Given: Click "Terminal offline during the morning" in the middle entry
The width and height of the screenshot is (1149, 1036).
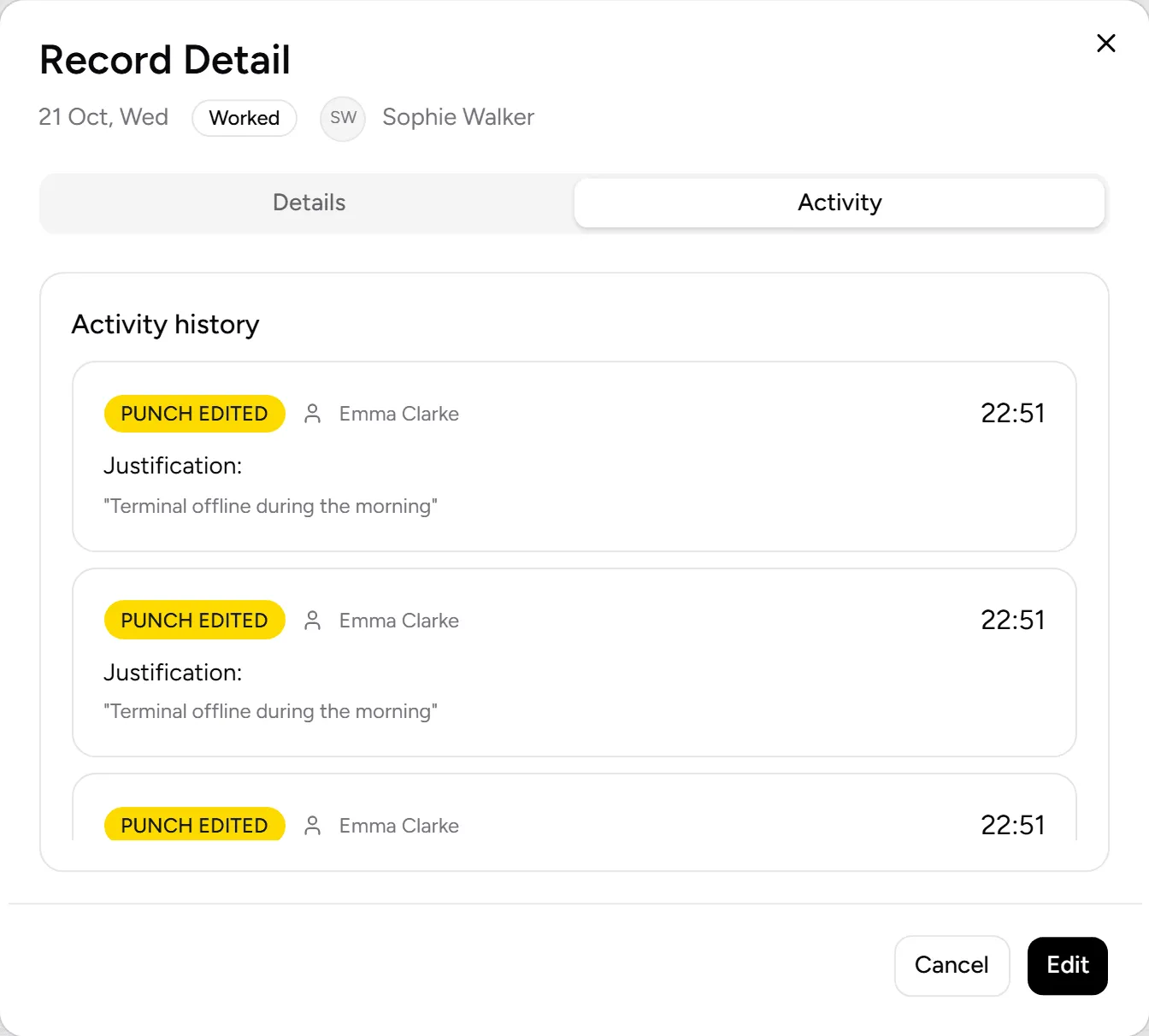Looking at the screenshot, I should [x=270, y=711].
